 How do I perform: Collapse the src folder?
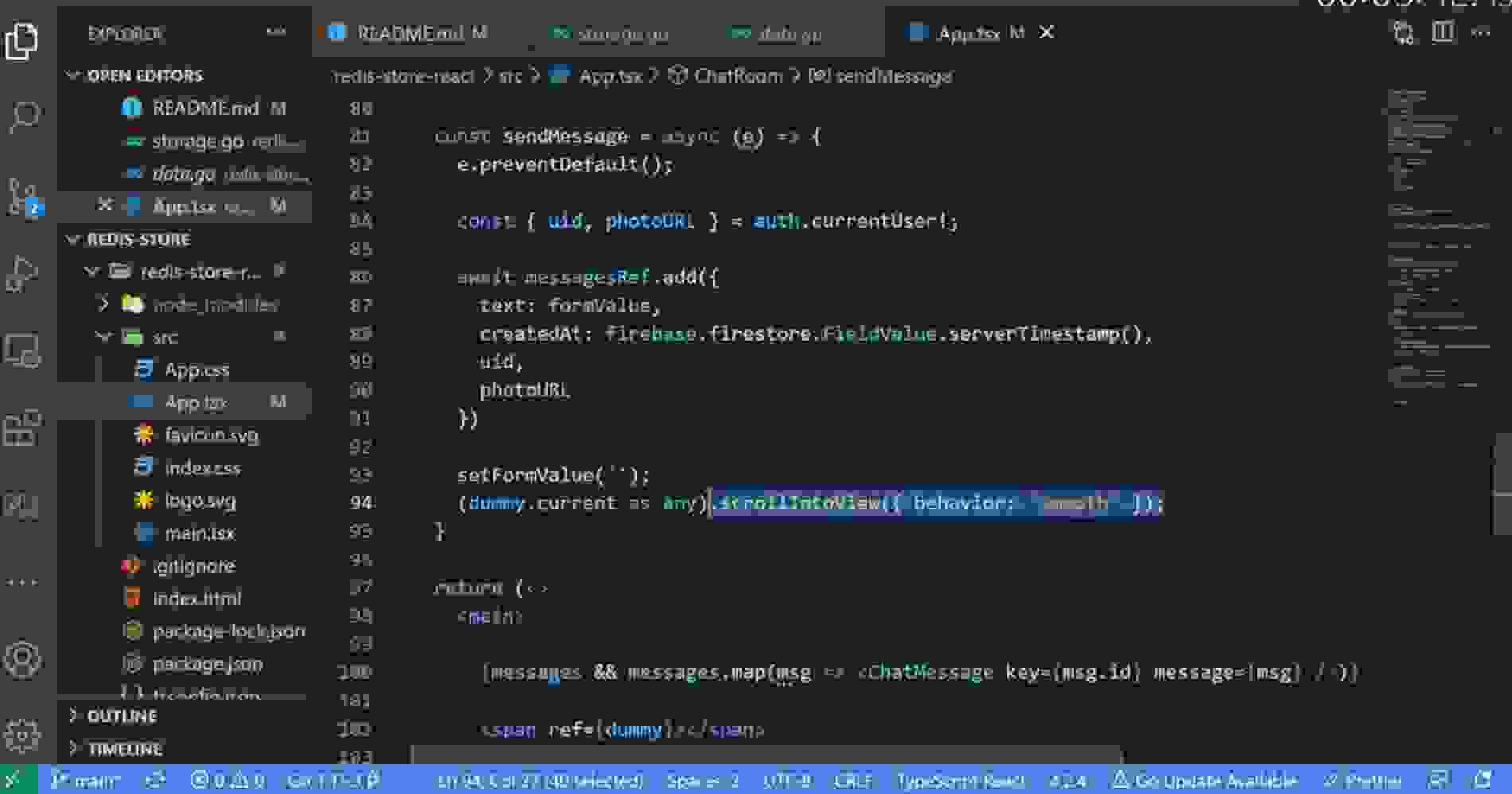[104, 337]
